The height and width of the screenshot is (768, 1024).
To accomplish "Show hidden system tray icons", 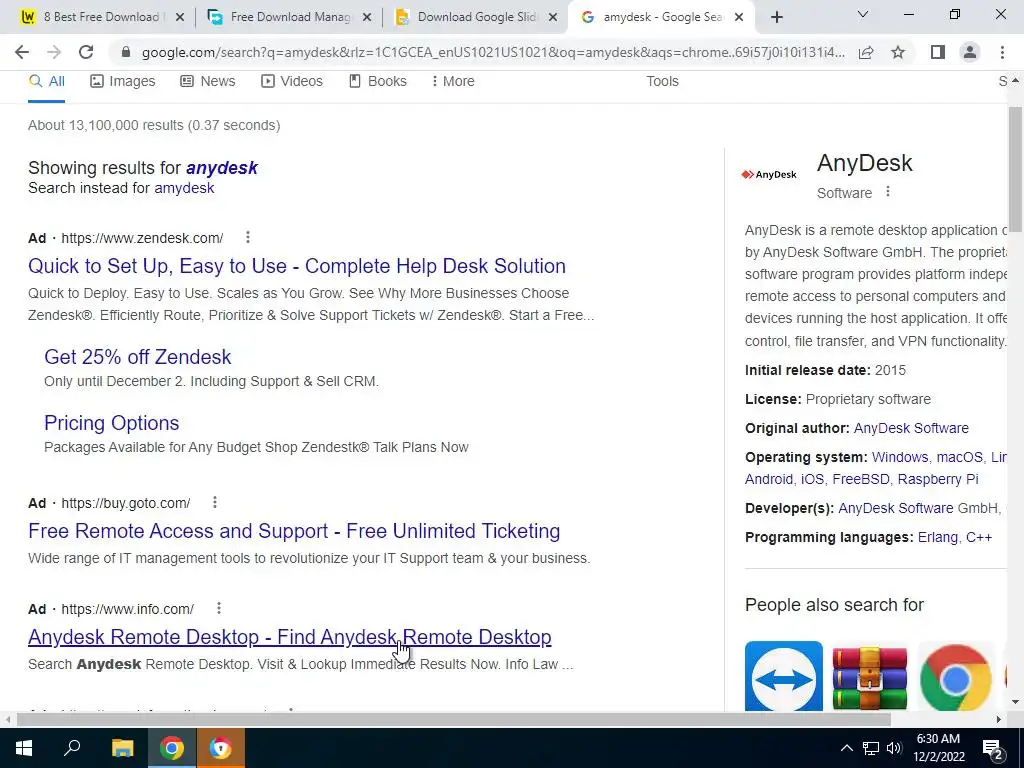I will [846, 748].
